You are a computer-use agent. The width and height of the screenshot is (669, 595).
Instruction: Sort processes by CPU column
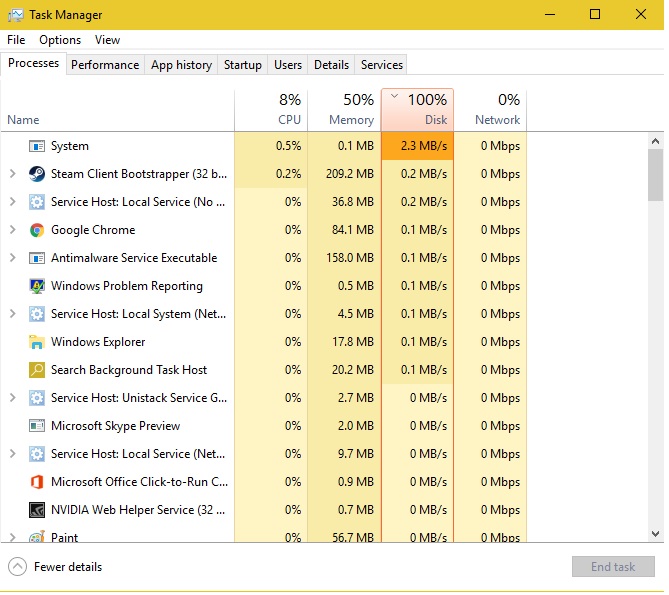click(271, 110)
